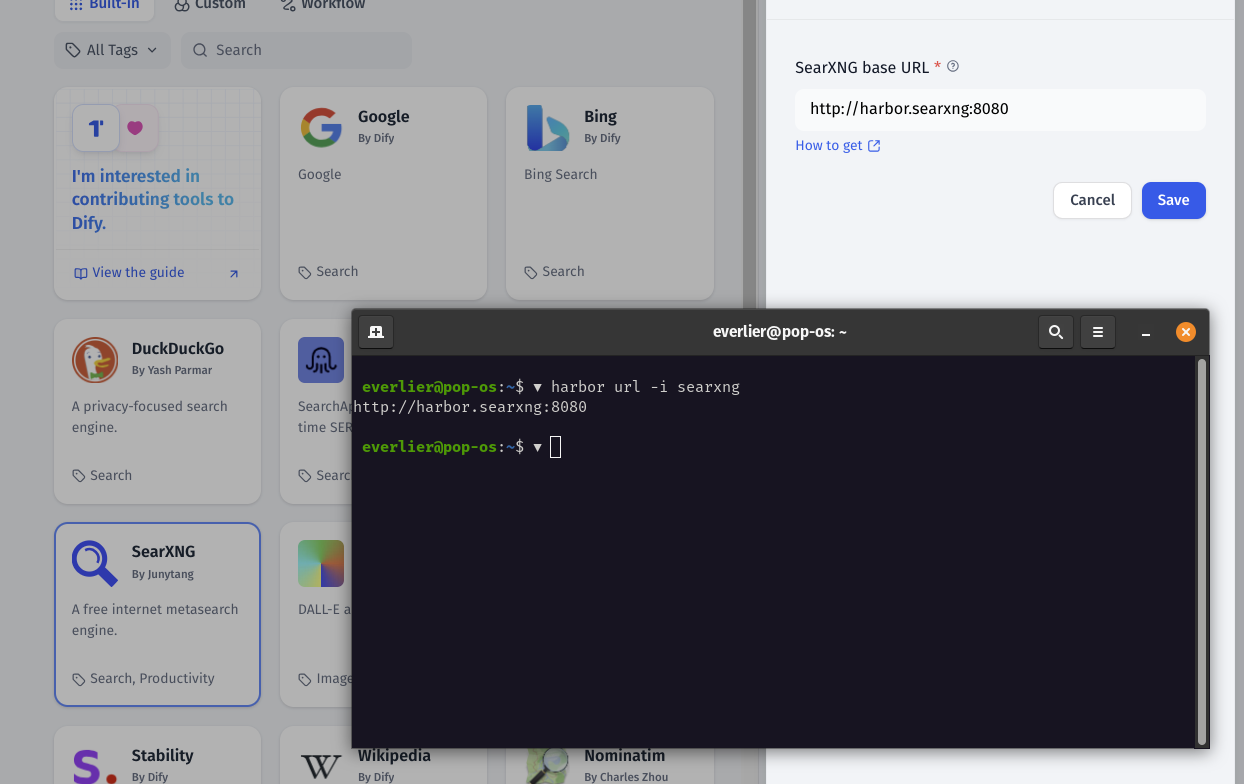Select the Nominatim card title

pyautogui.click(x=625, y=756)
